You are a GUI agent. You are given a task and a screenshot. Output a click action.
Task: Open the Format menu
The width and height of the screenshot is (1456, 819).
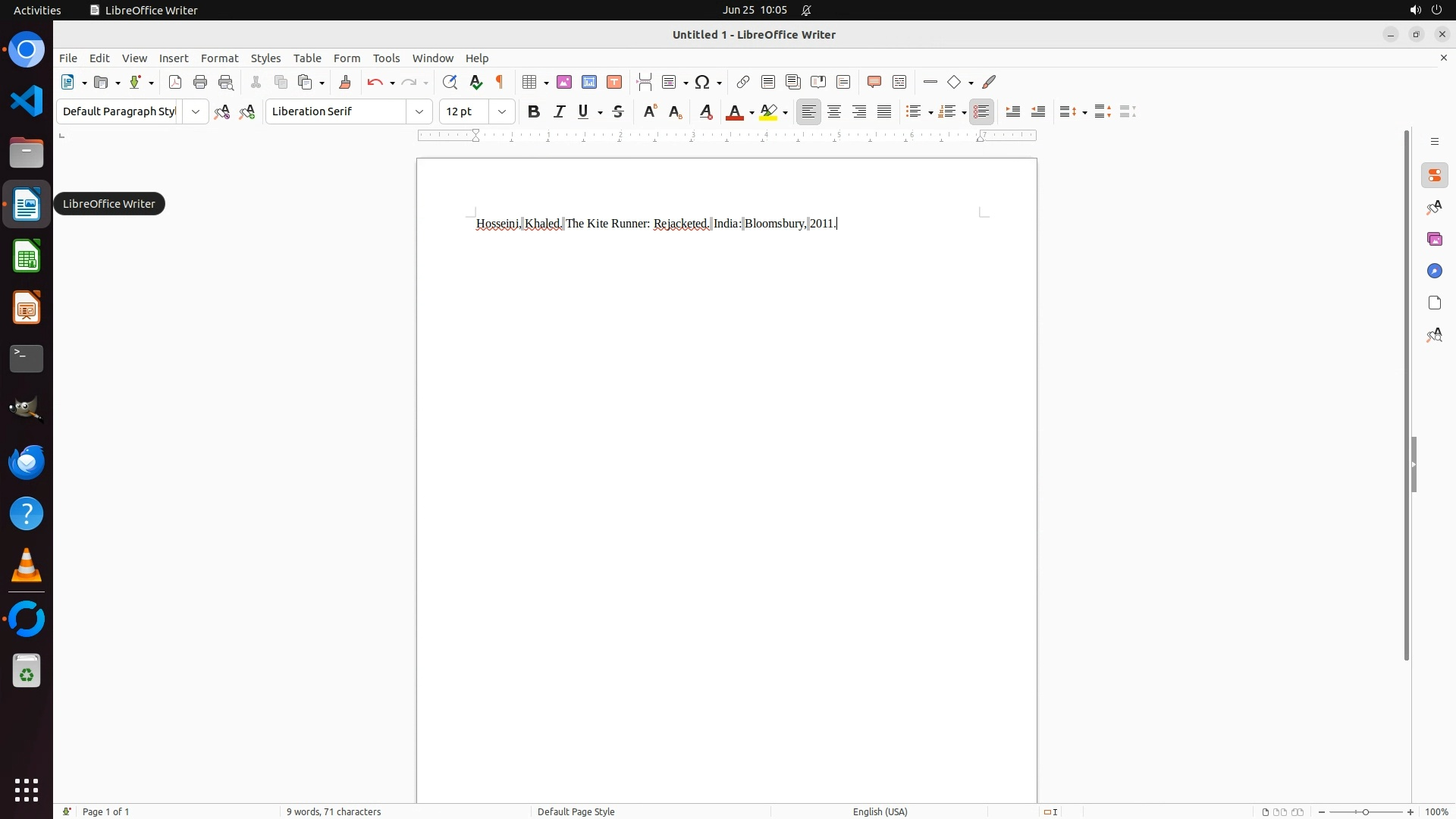pyautogui.click(x=219, y=58)
